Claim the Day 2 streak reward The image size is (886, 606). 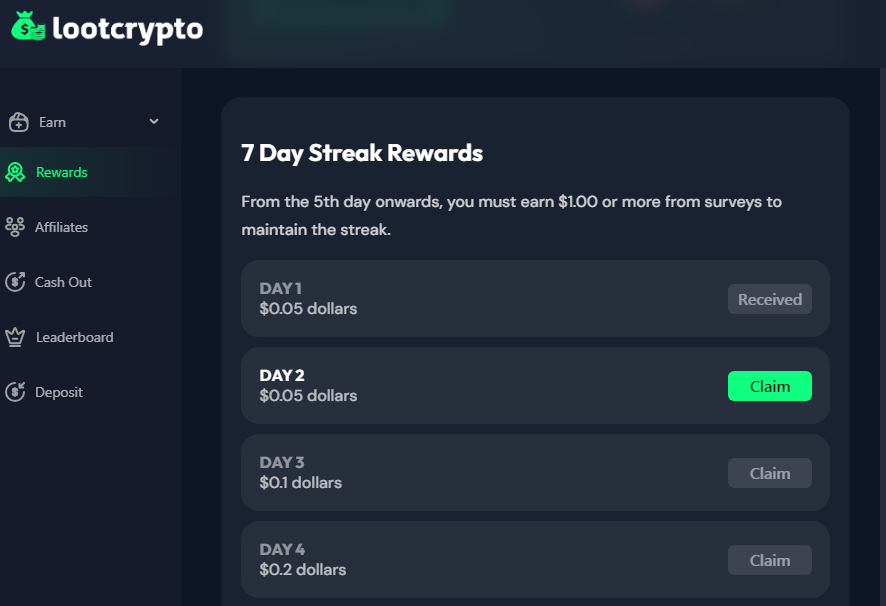point(769,386)
